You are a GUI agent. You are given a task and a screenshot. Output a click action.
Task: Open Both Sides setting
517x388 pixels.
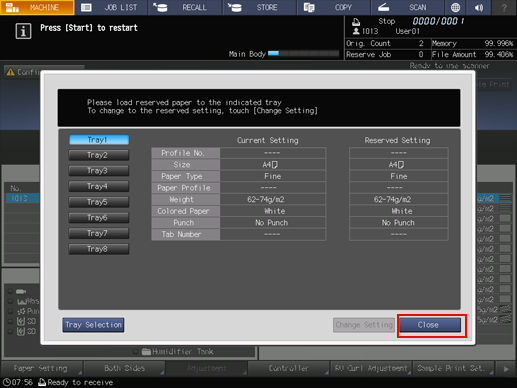pos(124,368)
